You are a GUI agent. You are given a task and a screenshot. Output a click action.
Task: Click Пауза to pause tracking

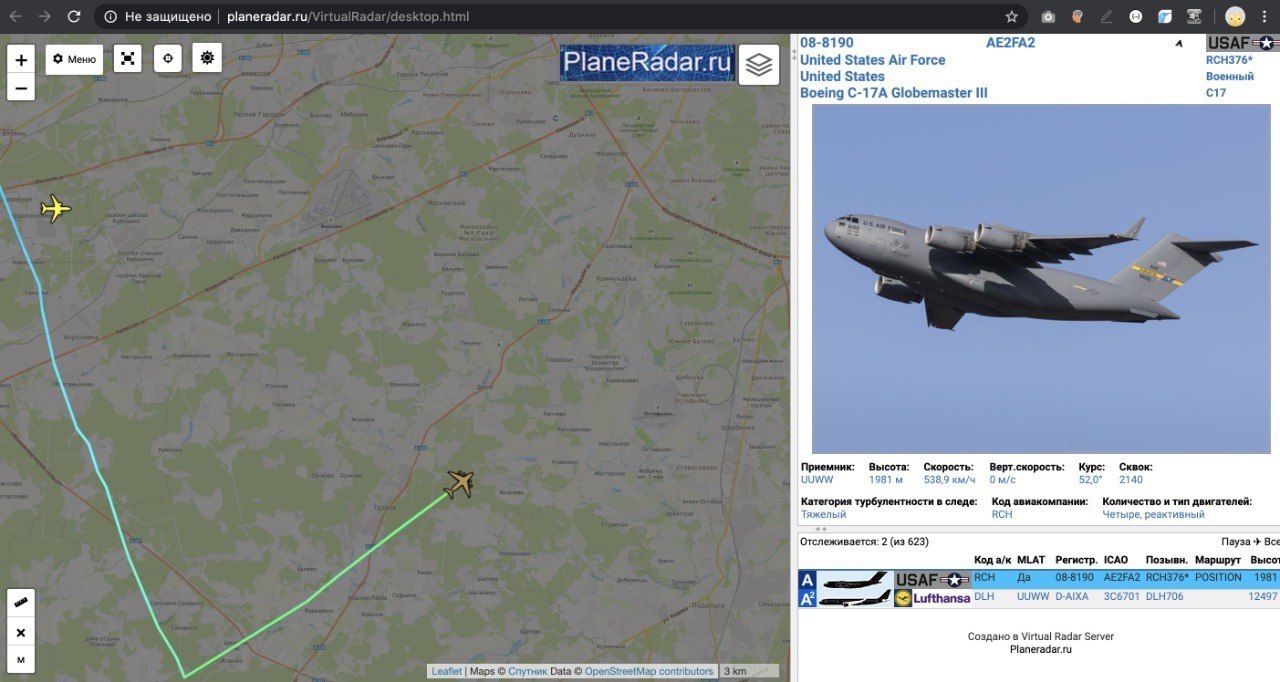(1236, 541)
